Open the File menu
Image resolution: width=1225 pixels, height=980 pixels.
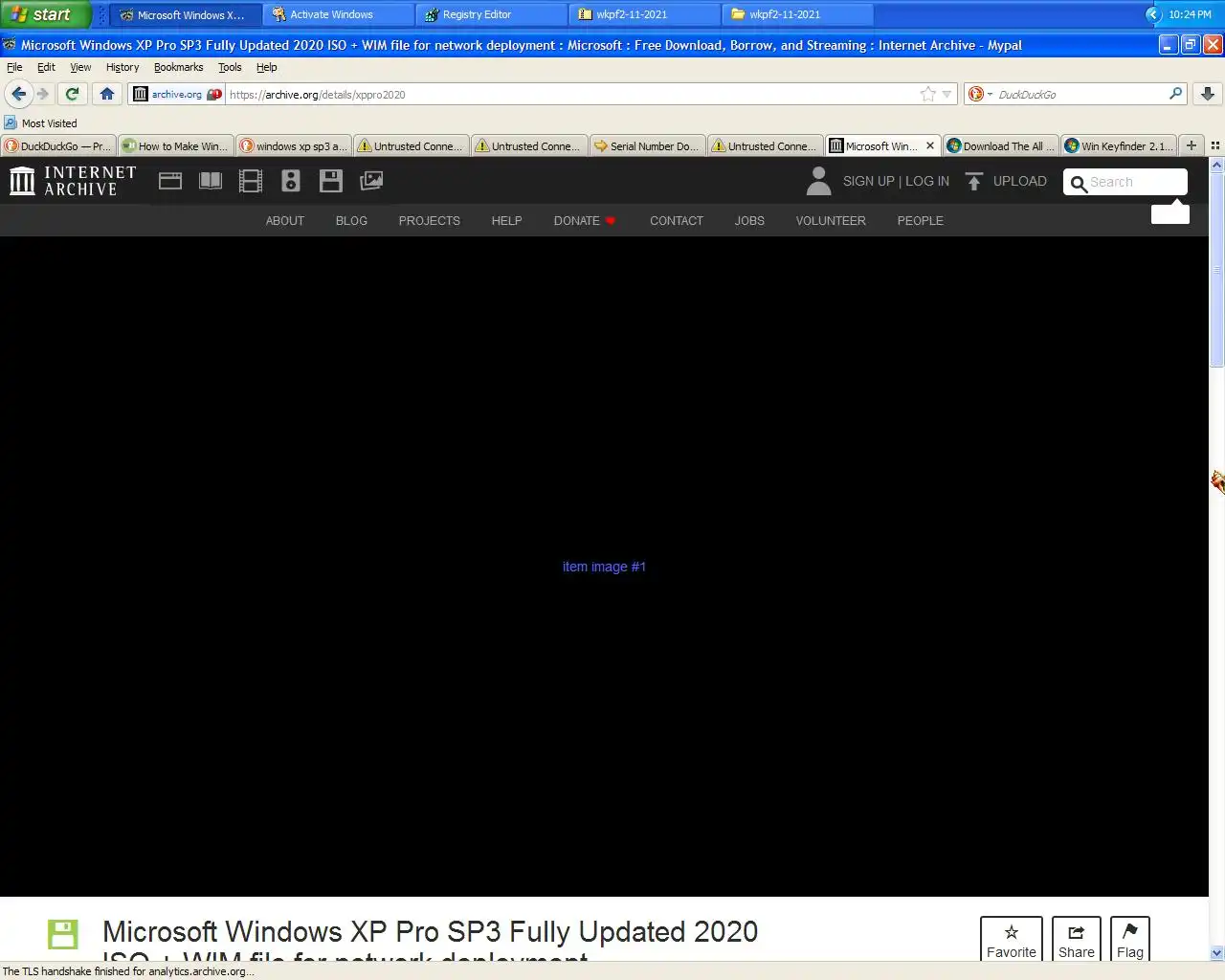(14, 67)
